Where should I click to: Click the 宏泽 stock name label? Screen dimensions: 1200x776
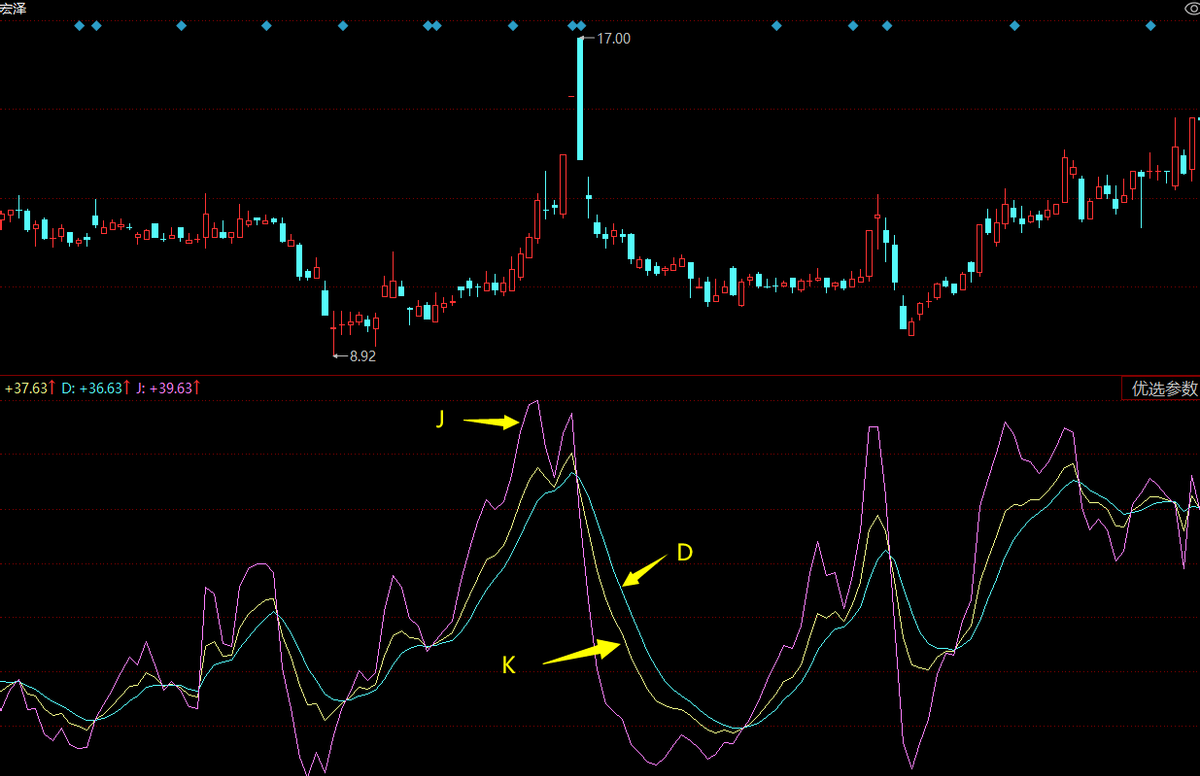12,8
